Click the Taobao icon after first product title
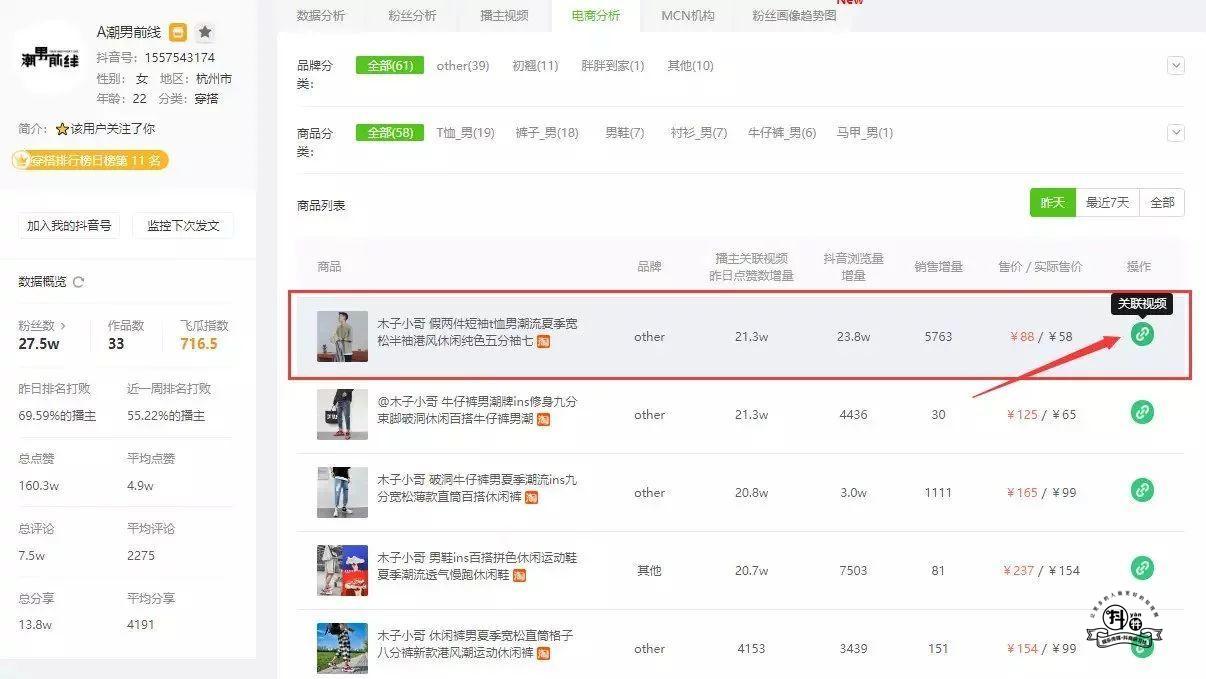The width and height of the screenshot is (1206, 679). [x=544, y=342]
